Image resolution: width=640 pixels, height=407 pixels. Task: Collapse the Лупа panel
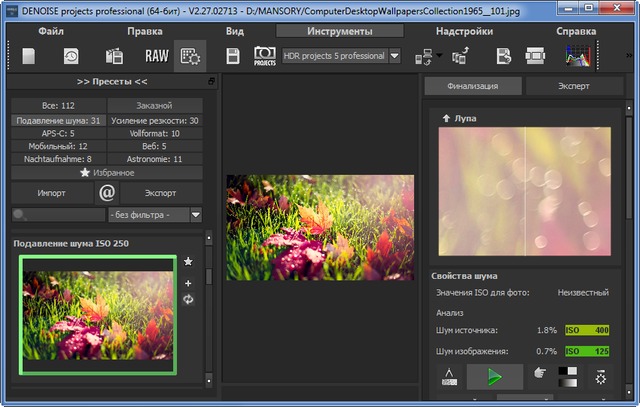tap(445, 118)
